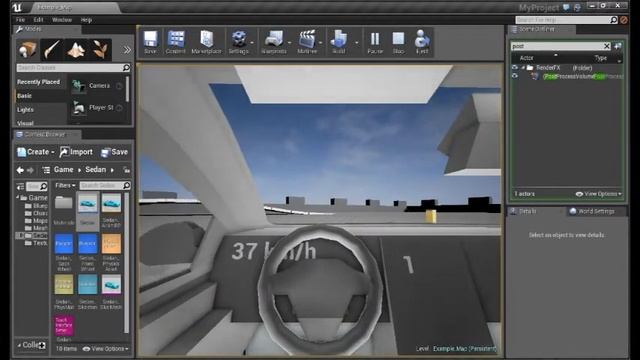This screenshot has width=640, height=360.
Task: Toggle visibility of PostProcessVolume actor
Action: 515,76
